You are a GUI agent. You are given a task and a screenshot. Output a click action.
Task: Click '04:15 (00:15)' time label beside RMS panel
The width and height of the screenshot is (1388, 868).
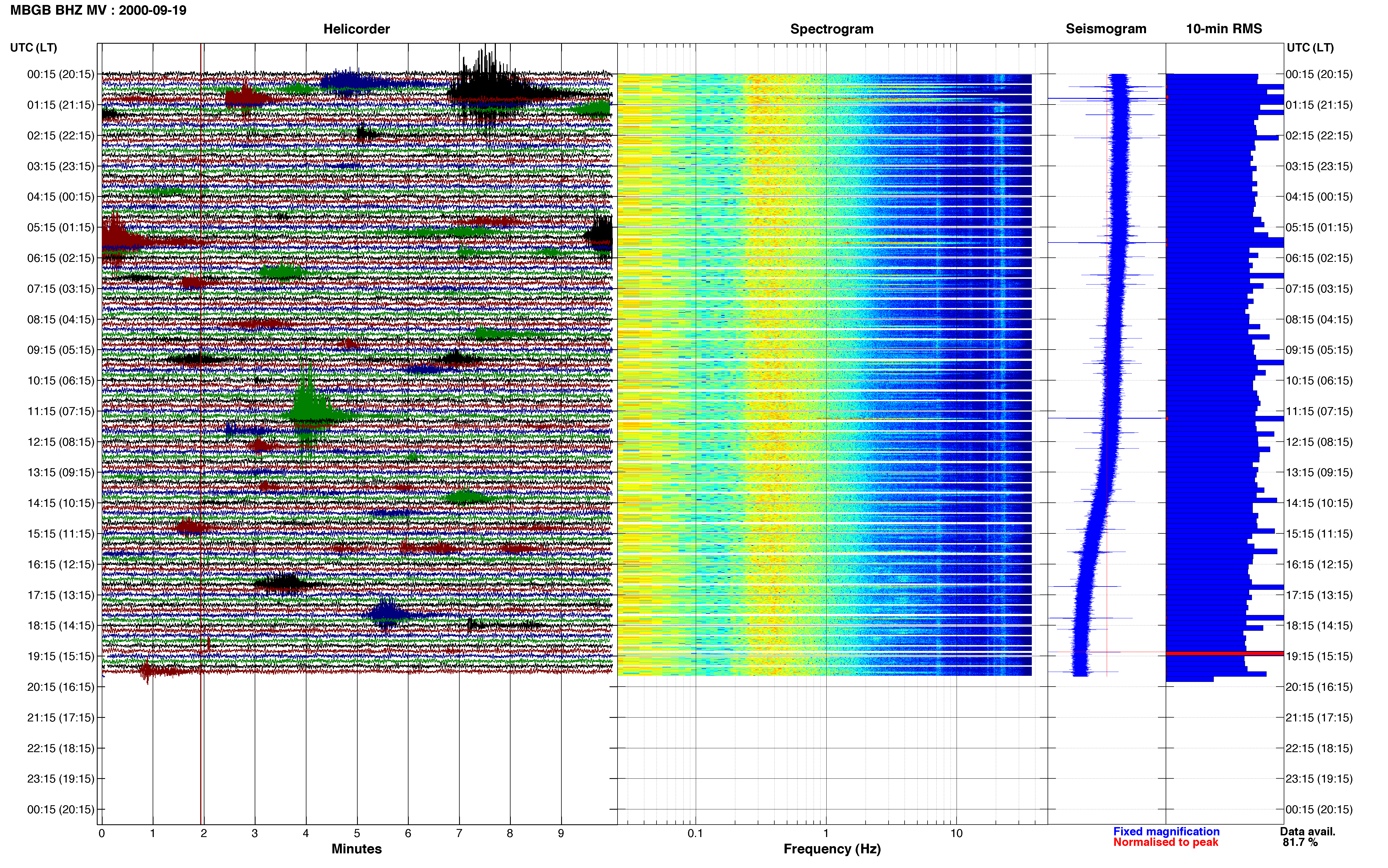(x=1319, y=197)
